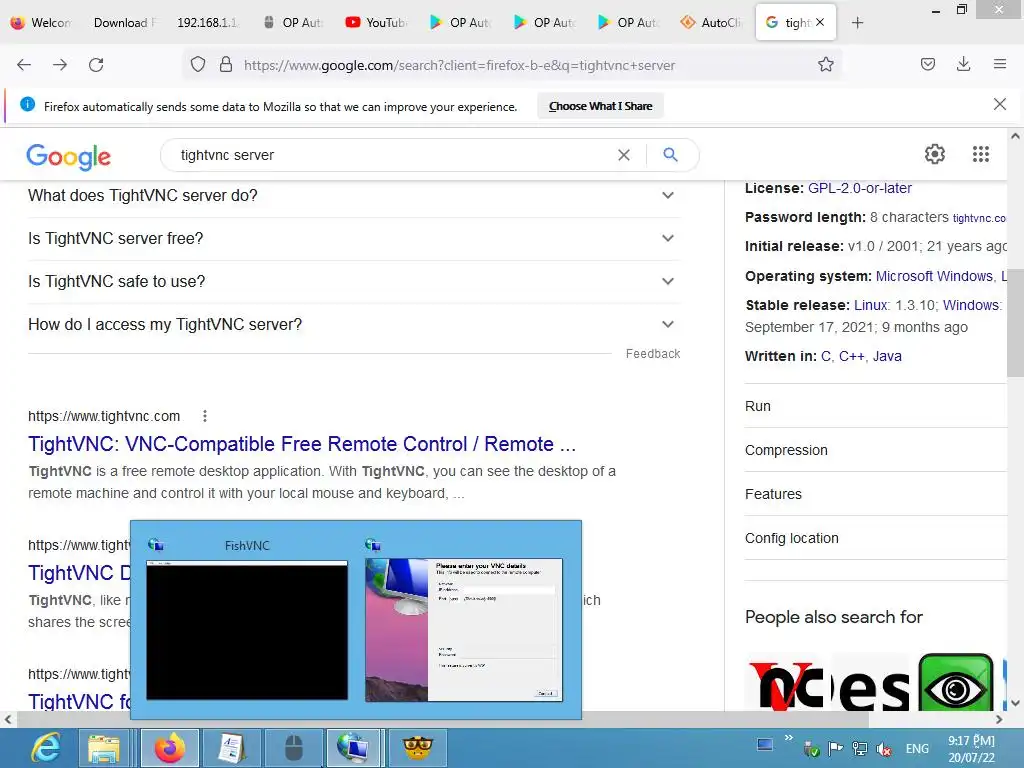
Task: Open the Firefox downloads panel
Action: (963, 64)
